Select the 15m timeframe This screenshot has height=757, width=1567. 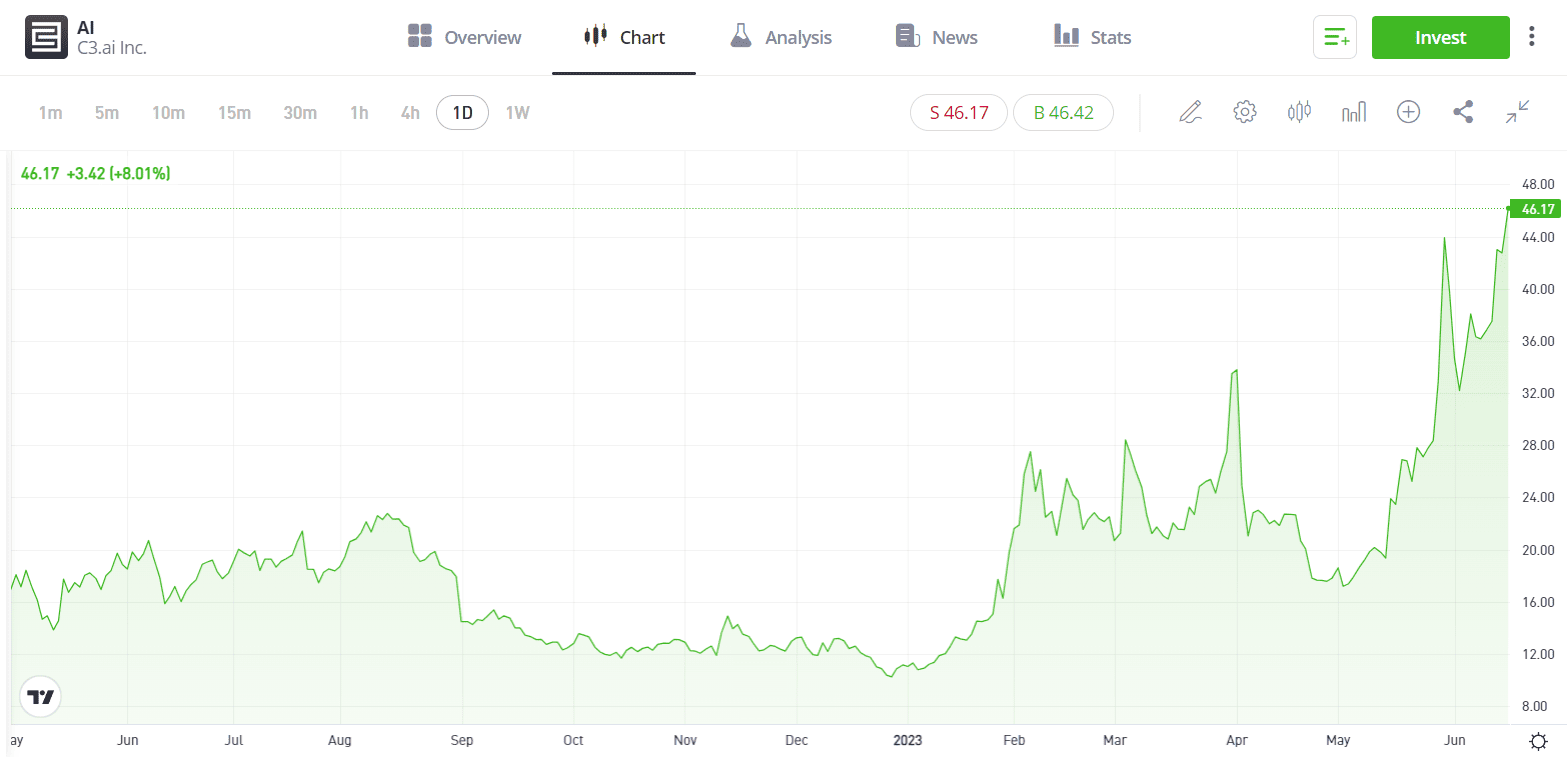coord(234,112)
